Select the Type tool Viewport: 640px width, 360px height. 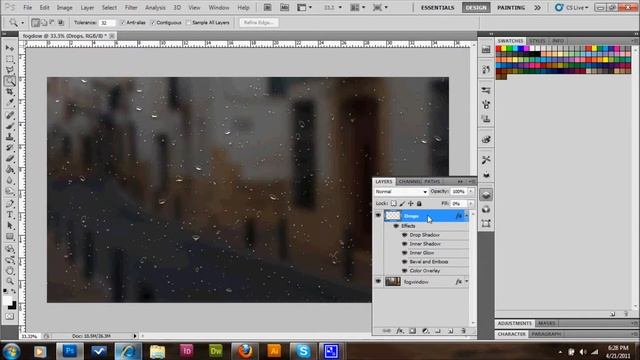[10, 215]
